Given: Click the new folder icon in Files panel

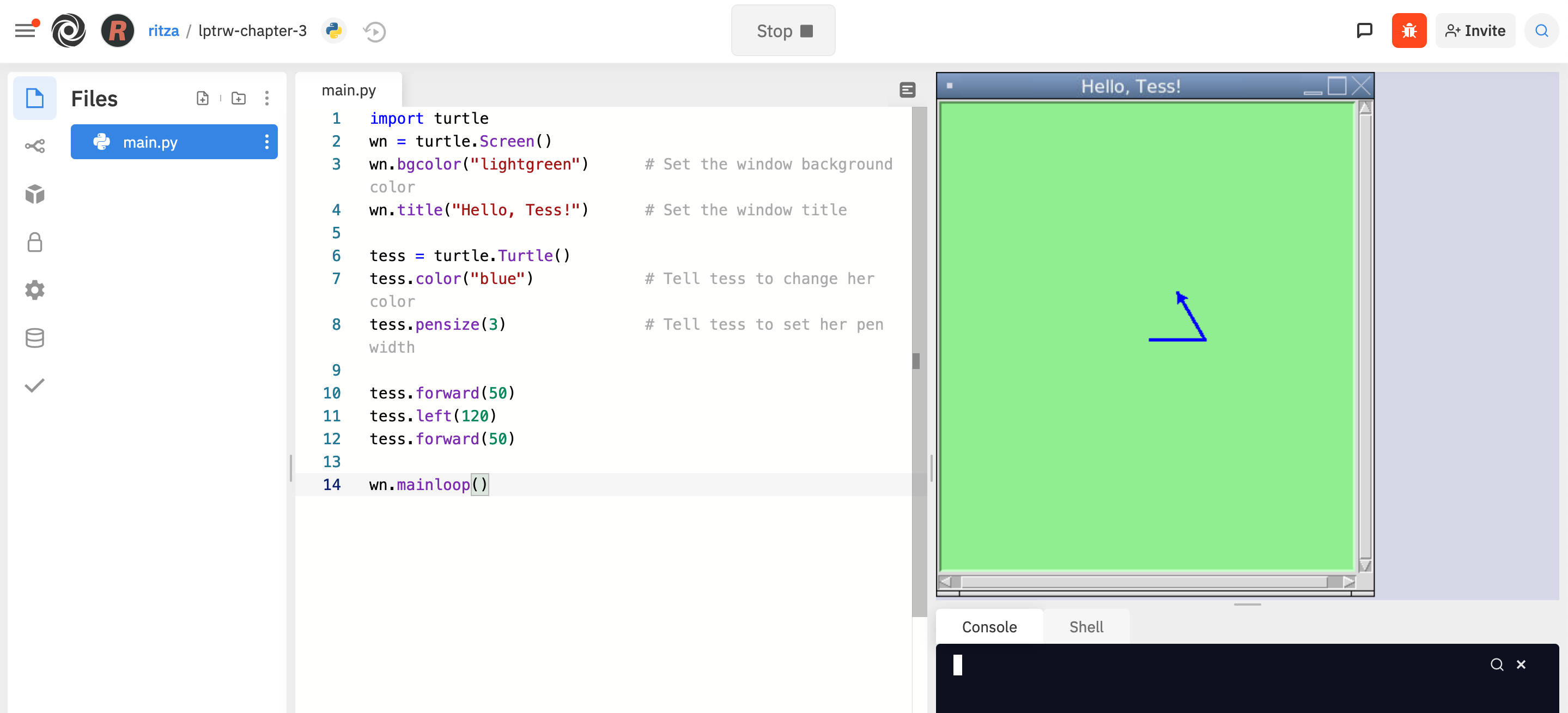Looking at the screenshot, I should point(238,99).
